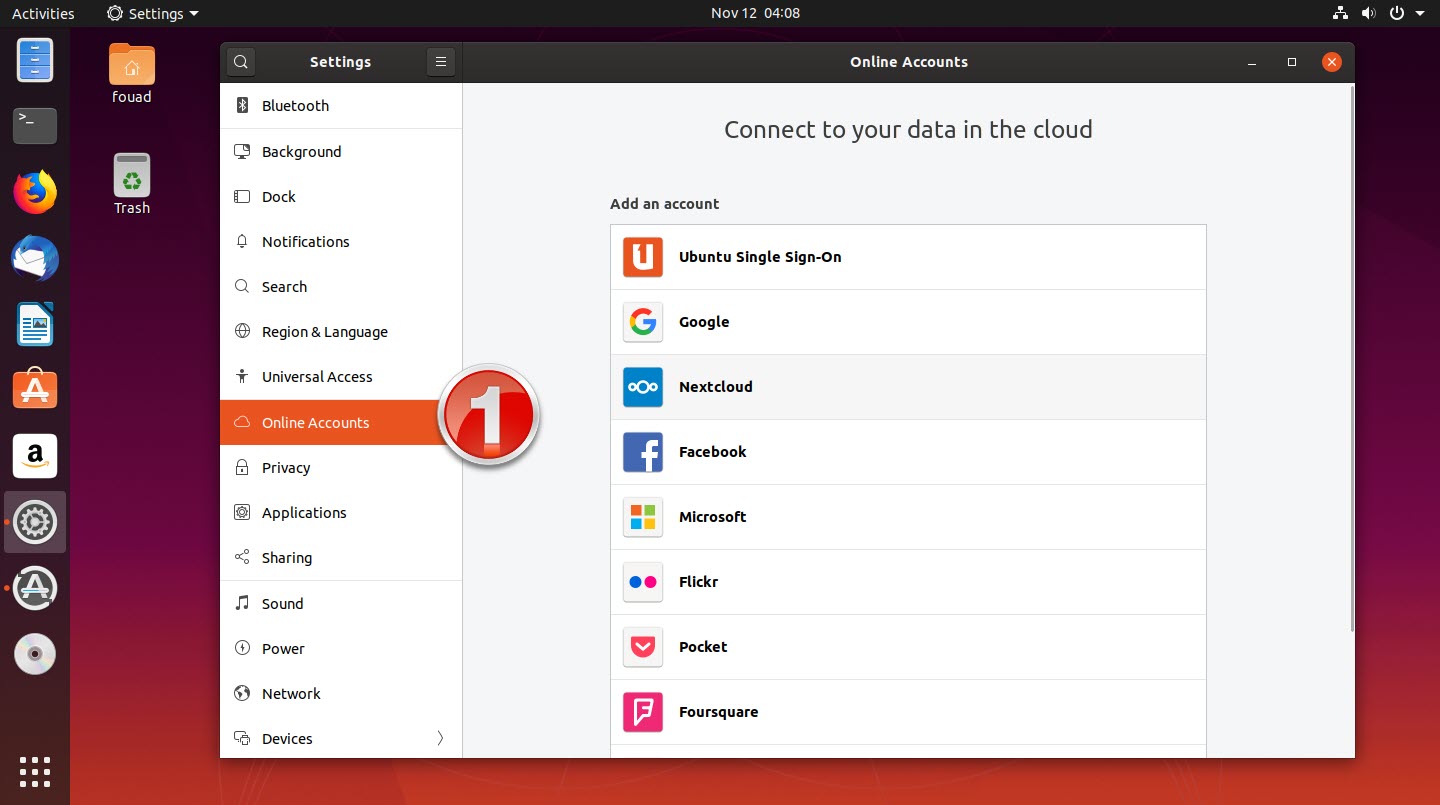Click the volume icon in top bar
This screenshot has width=1440, height=805.
(x=1368, y=13)
